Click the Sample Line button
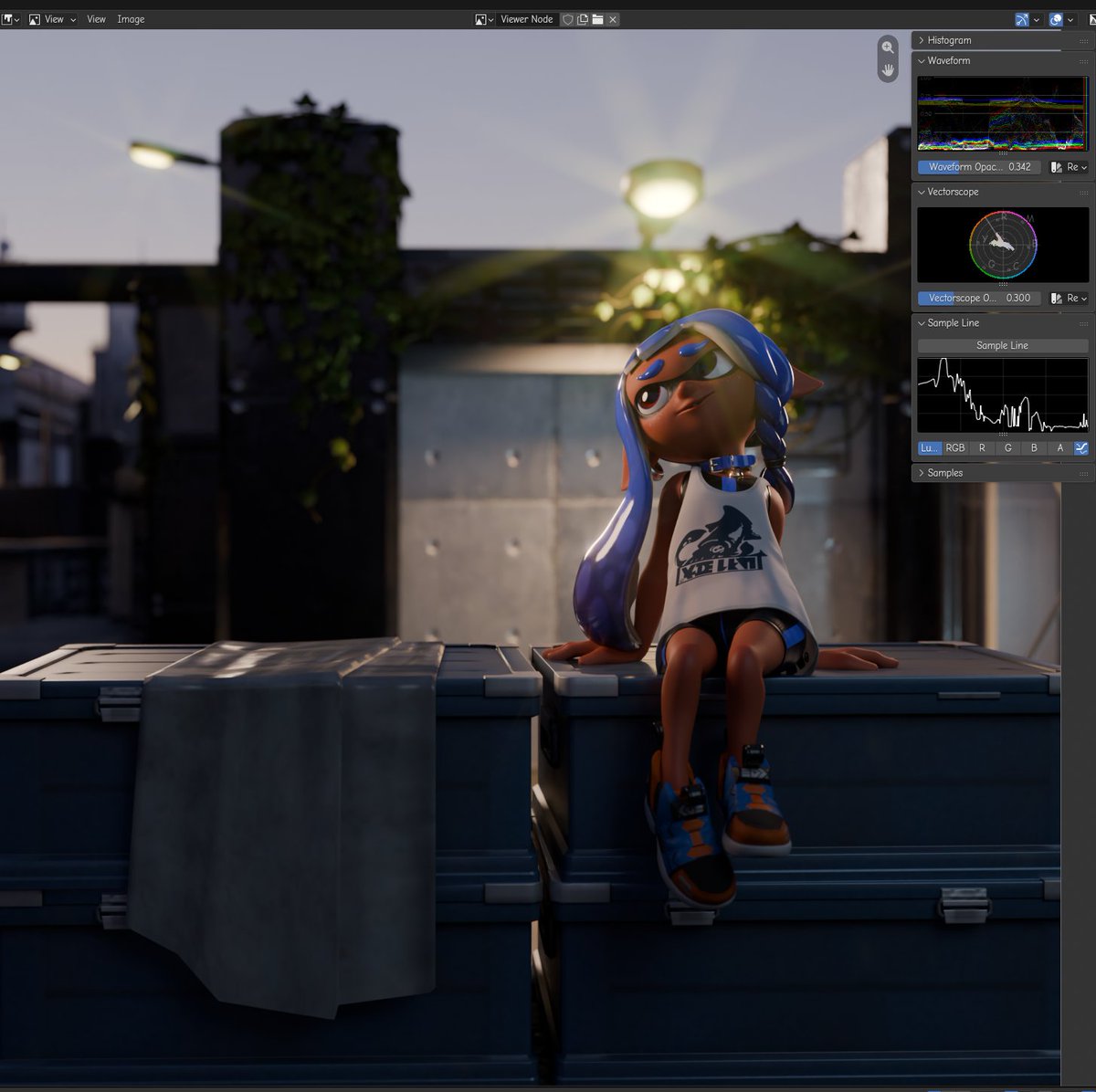The height and width of the screenshot is (1092, 1096). [x=1003, y=345]
